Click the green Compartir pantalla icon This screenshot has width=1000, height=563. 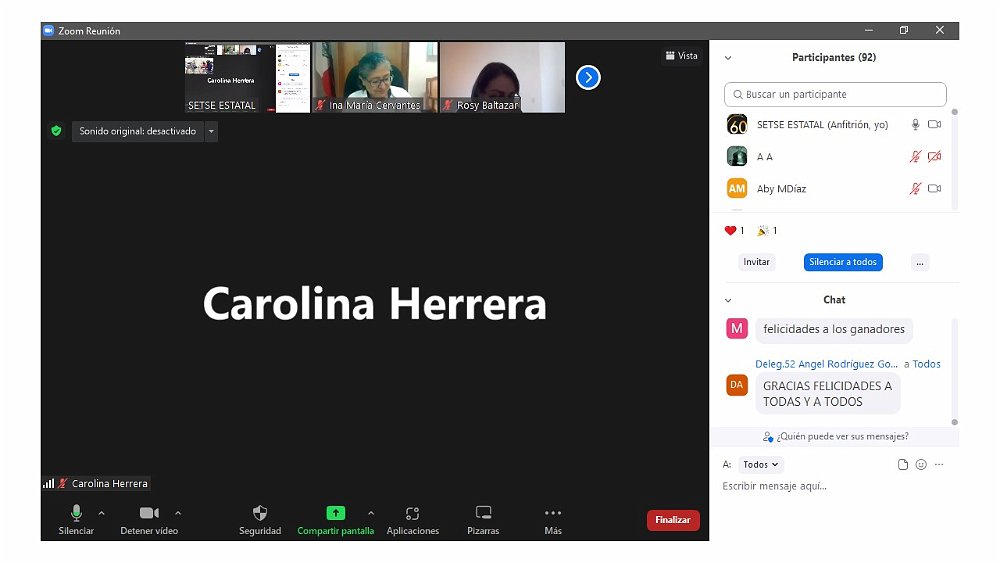coord(335,513)
